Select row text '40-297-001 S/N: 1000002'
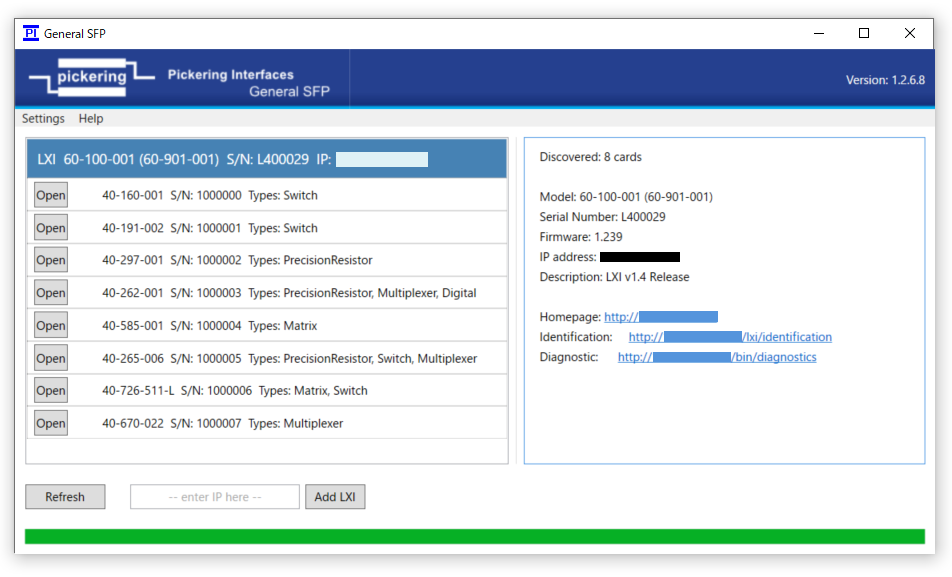This screenshot has height=577, width=952. point(172,260)
